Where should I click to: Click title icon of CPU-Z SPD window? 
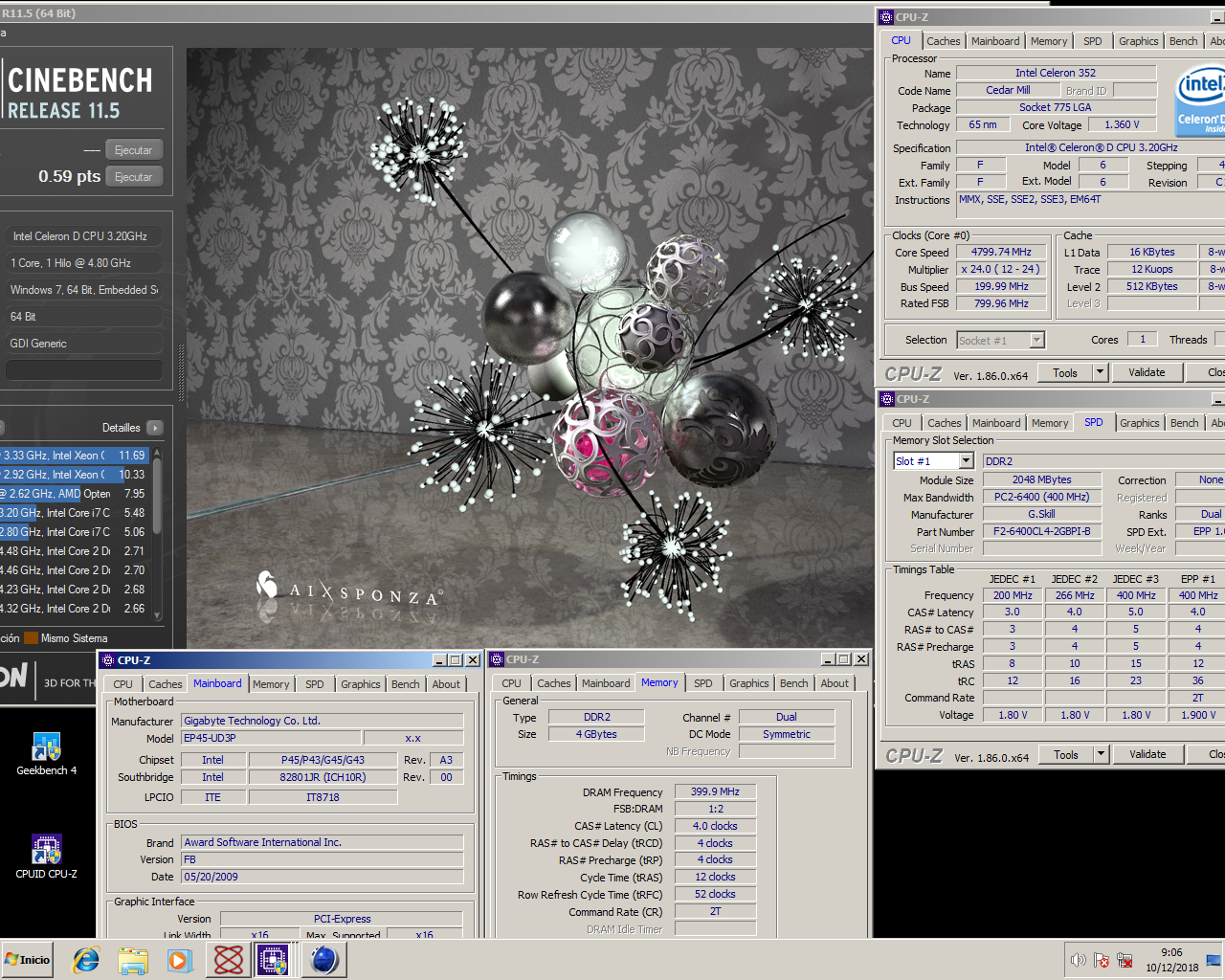[887, 399]
